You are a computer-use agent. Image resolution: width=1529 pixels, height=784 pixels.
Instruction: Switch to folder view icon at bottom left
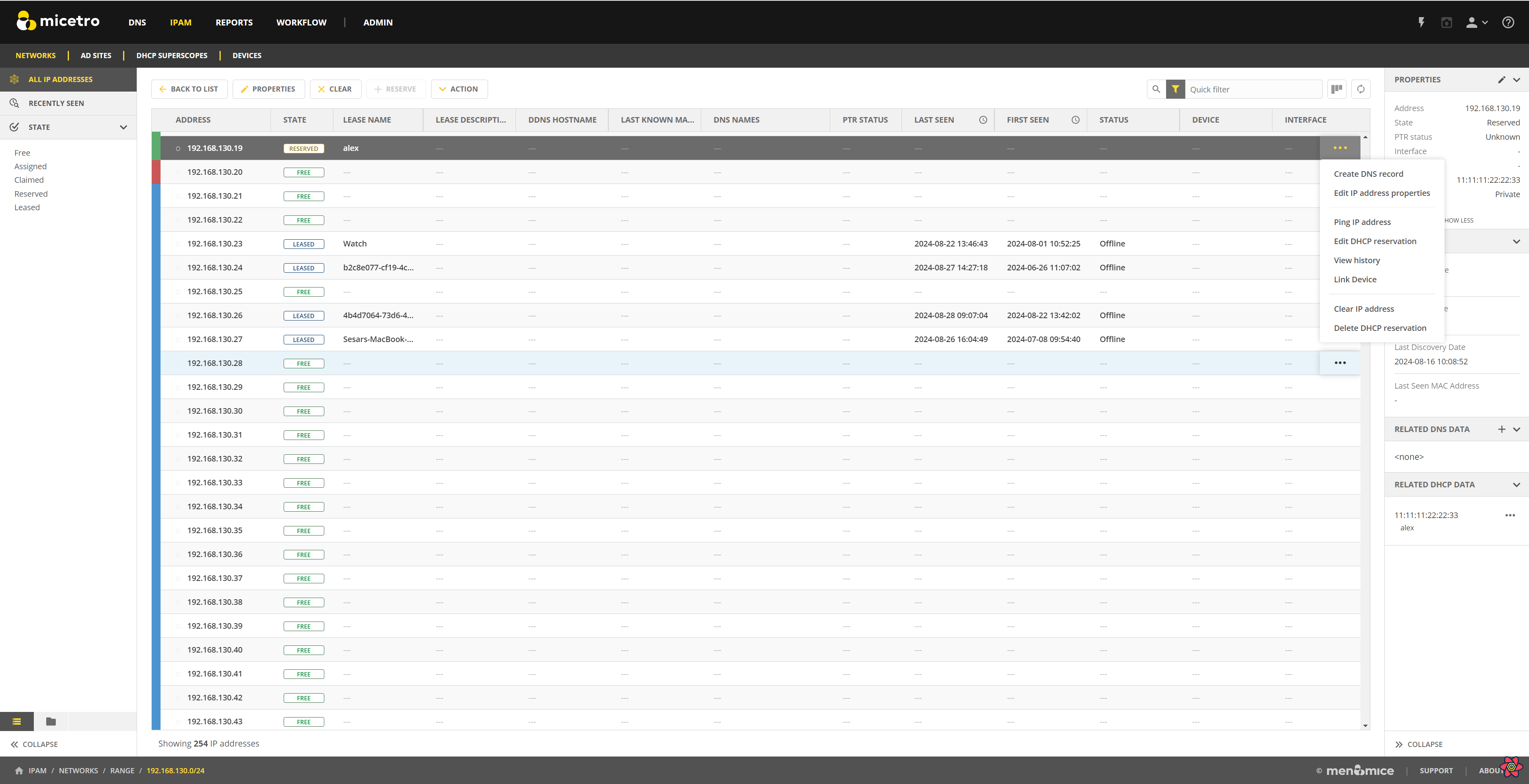pos(51,722)
